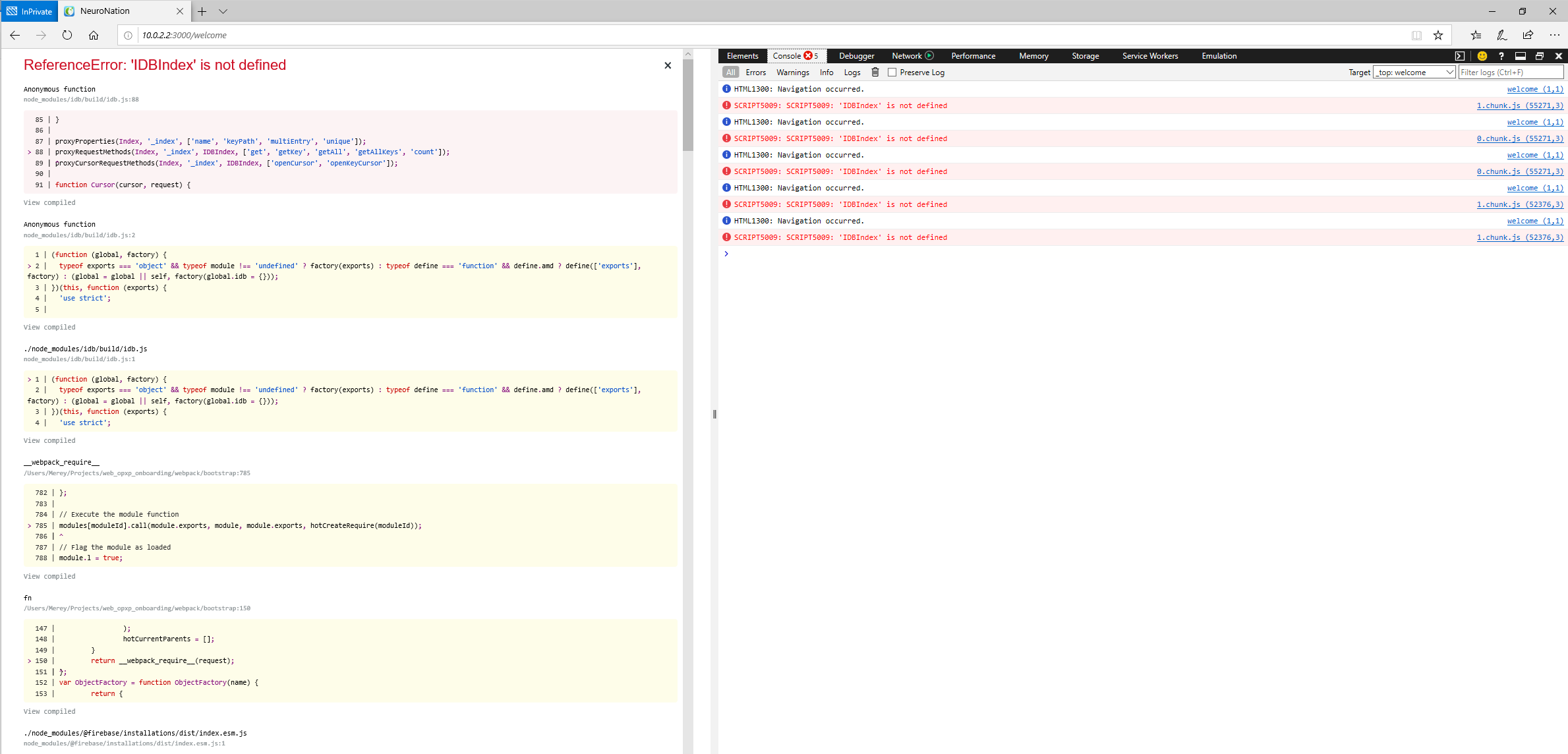Close the DevTools panel
1568x754 pixels.
(x=1559, y=56)
